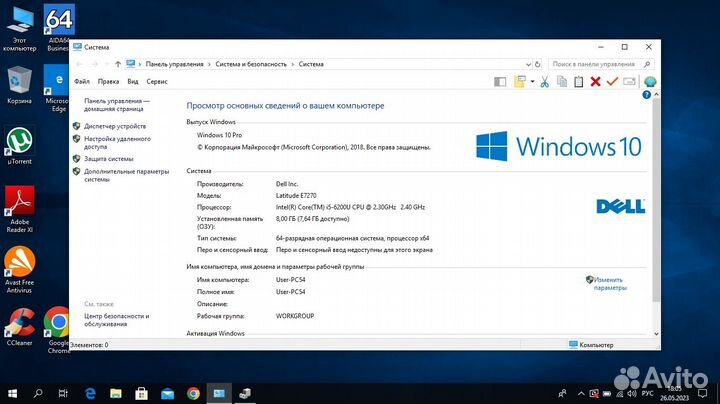Image resolution: width=720 pixels, height=404 pixels.
Task: Click the control panel search field
Action: click(601, 64)
